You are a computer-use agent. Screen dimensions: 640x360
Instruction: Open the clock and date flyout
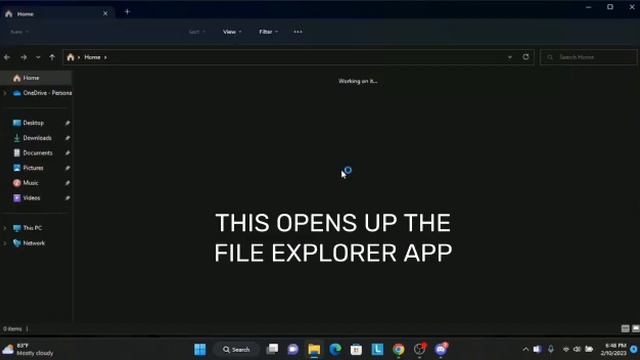click(613, 349)
